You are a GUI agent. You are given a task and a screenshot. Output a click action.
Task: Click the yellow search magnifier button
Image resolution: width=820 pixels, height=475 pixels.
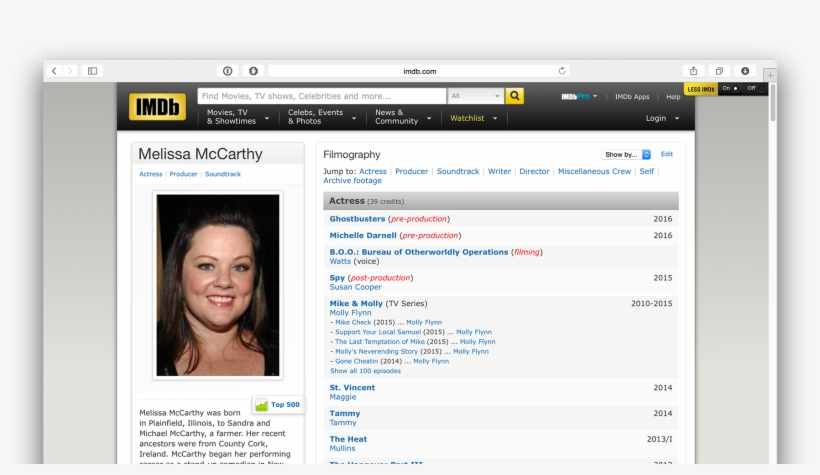click(x=515, y=96)
